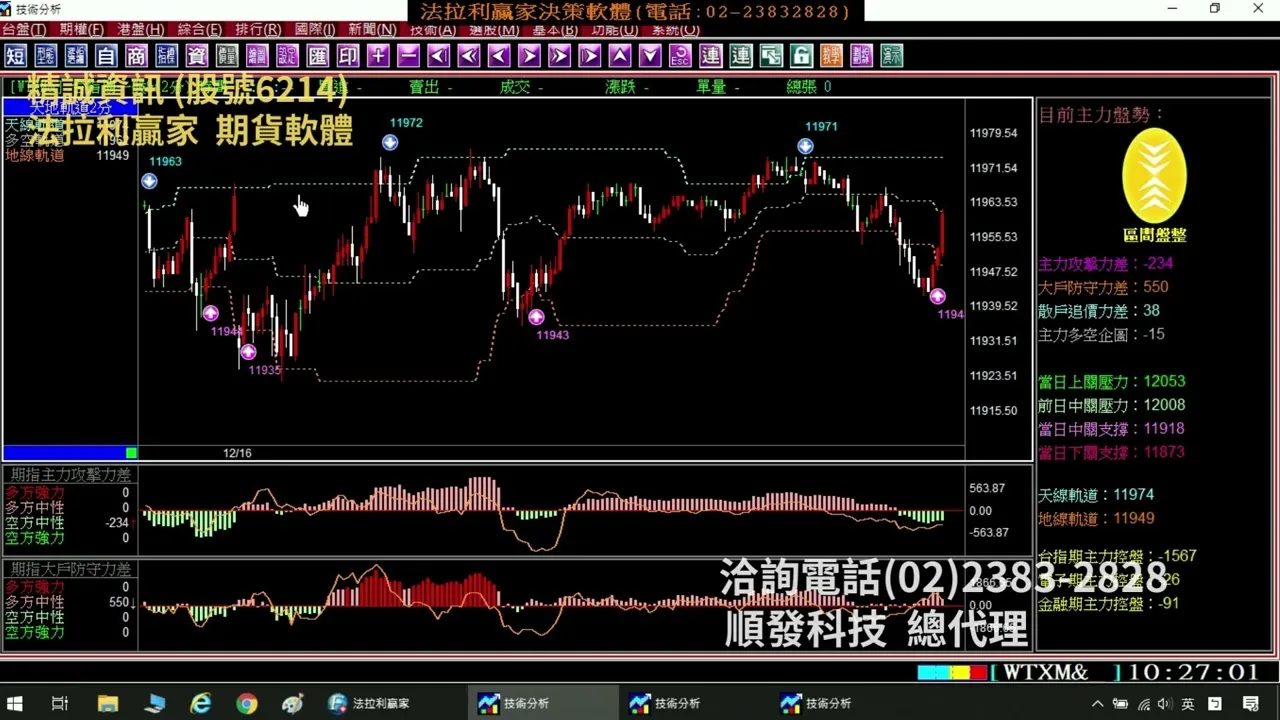Open the 型態 pattern toolbar icon

pyautogui.click(x=46, y=55)
